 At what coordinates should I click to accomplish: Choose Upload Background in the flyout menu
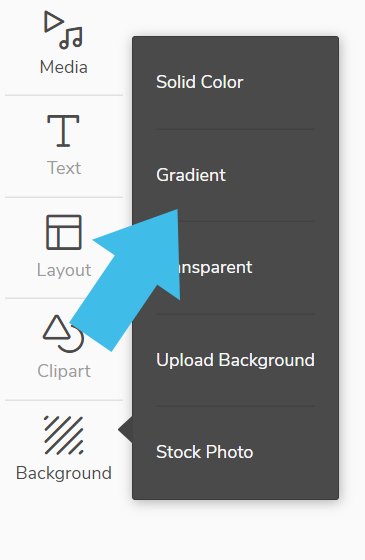pos(235,360)
